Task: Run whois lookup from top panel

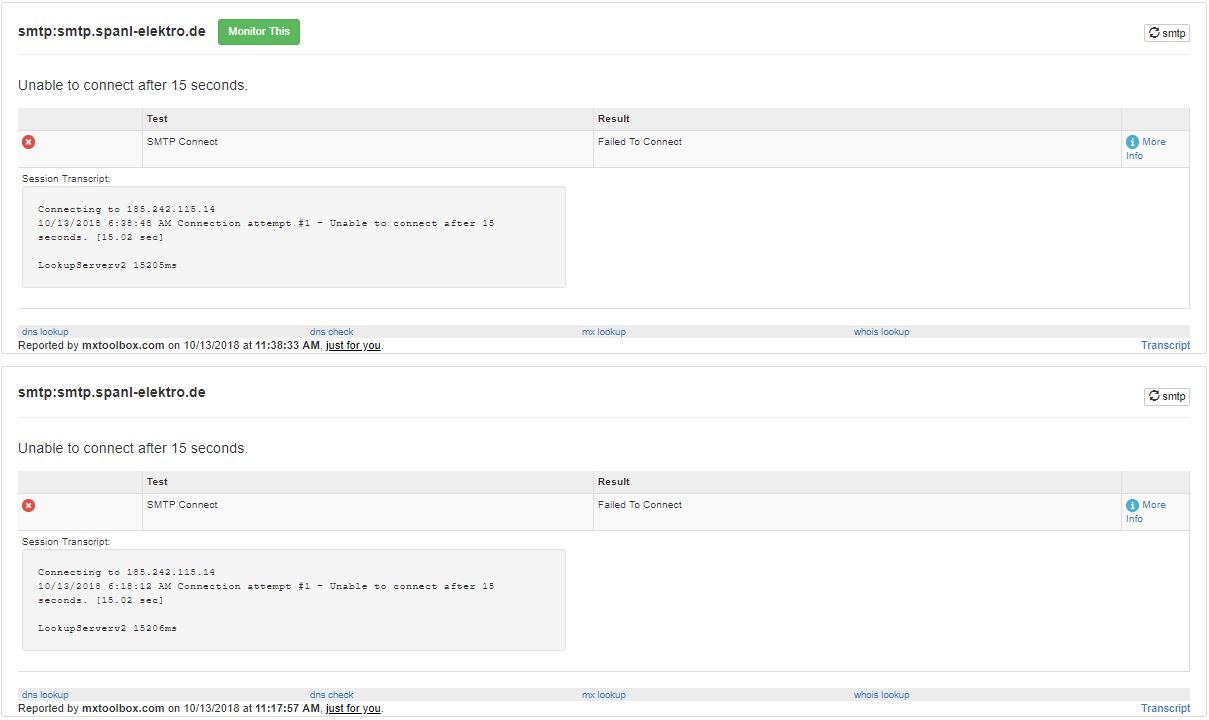Action: coord(881,332)
